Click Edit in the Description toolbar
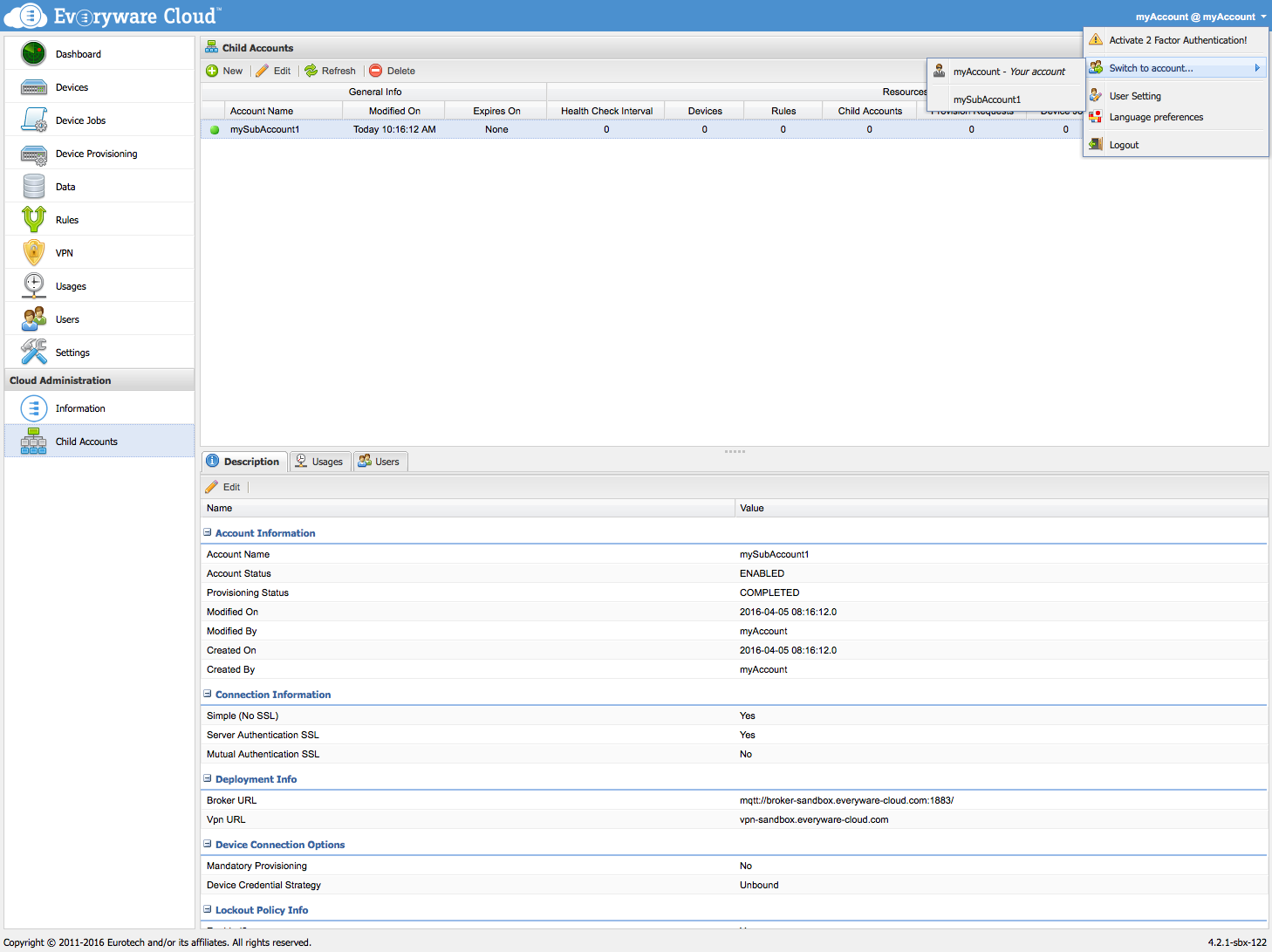This screenshot has width=1272, height=952. coord(231,487)
